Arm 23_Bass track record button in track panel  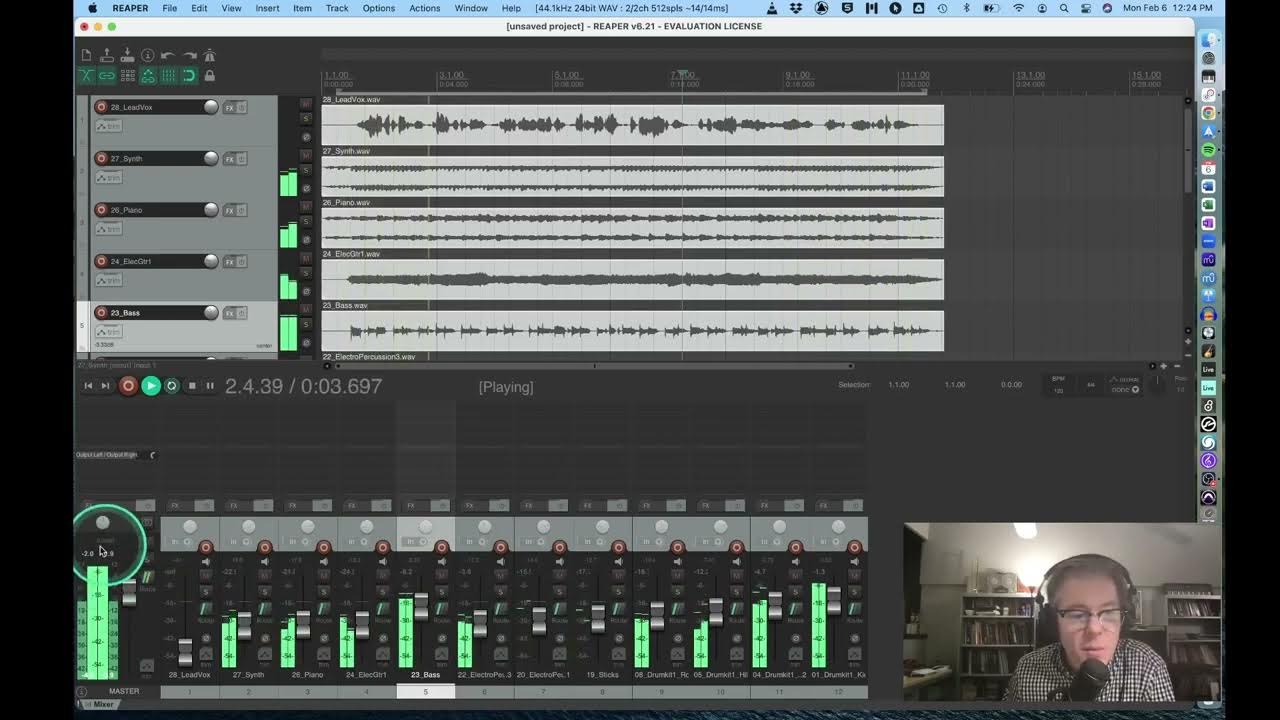pos(101,312)
